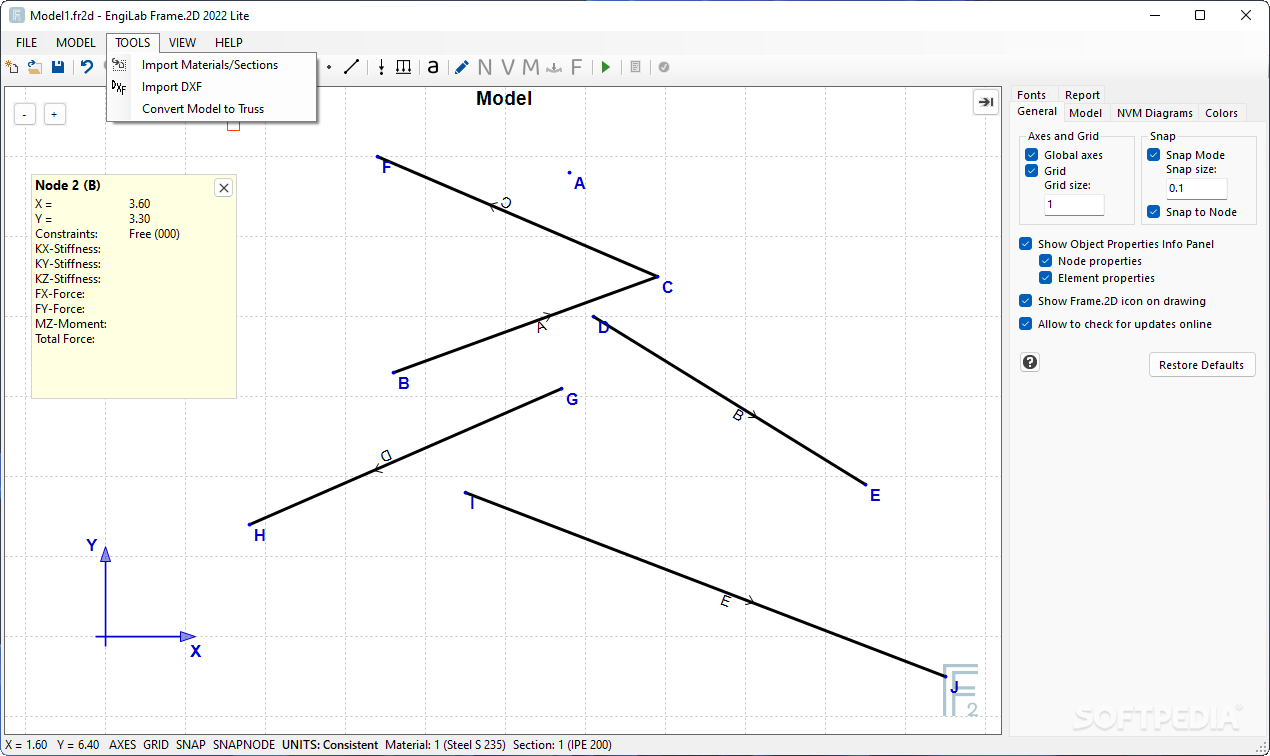Viewport: 1270px width, 756px height.
Task: Select the Add Node dot tool
Action: pos(329,67)
